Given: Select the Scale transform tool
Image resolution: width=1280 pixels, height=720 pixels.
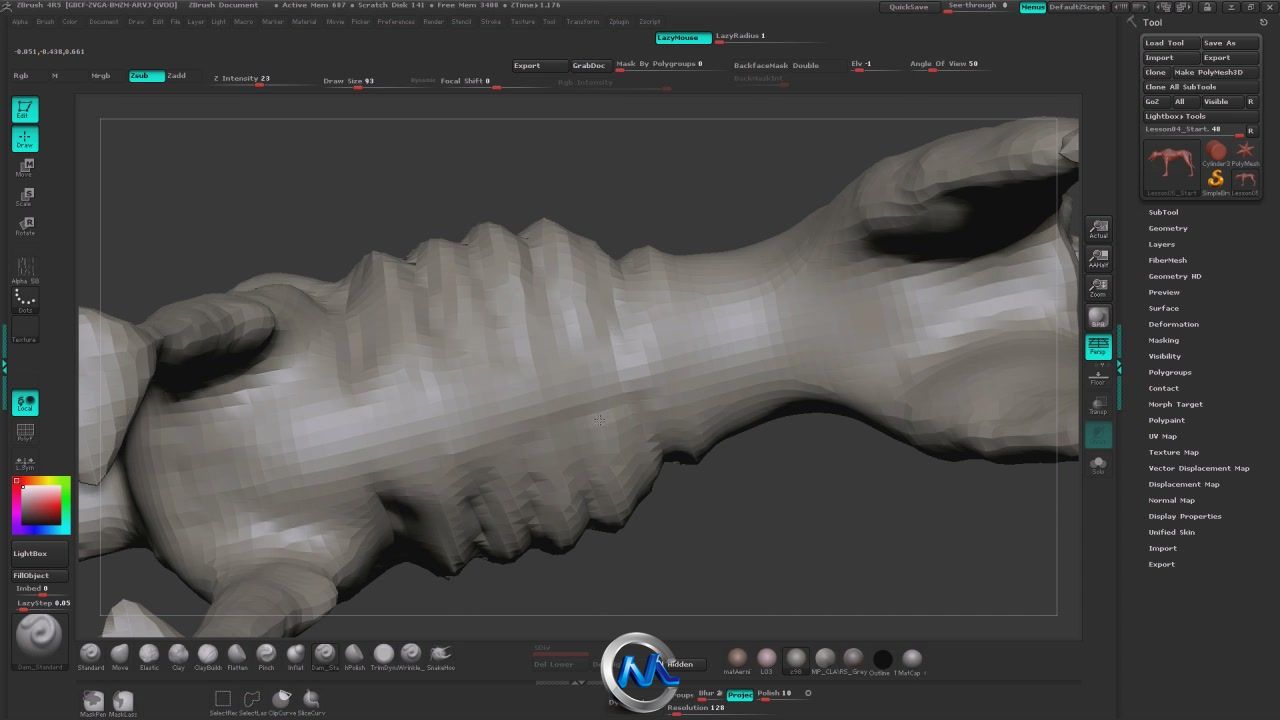Looking at the screenshot, I should 25,197.
